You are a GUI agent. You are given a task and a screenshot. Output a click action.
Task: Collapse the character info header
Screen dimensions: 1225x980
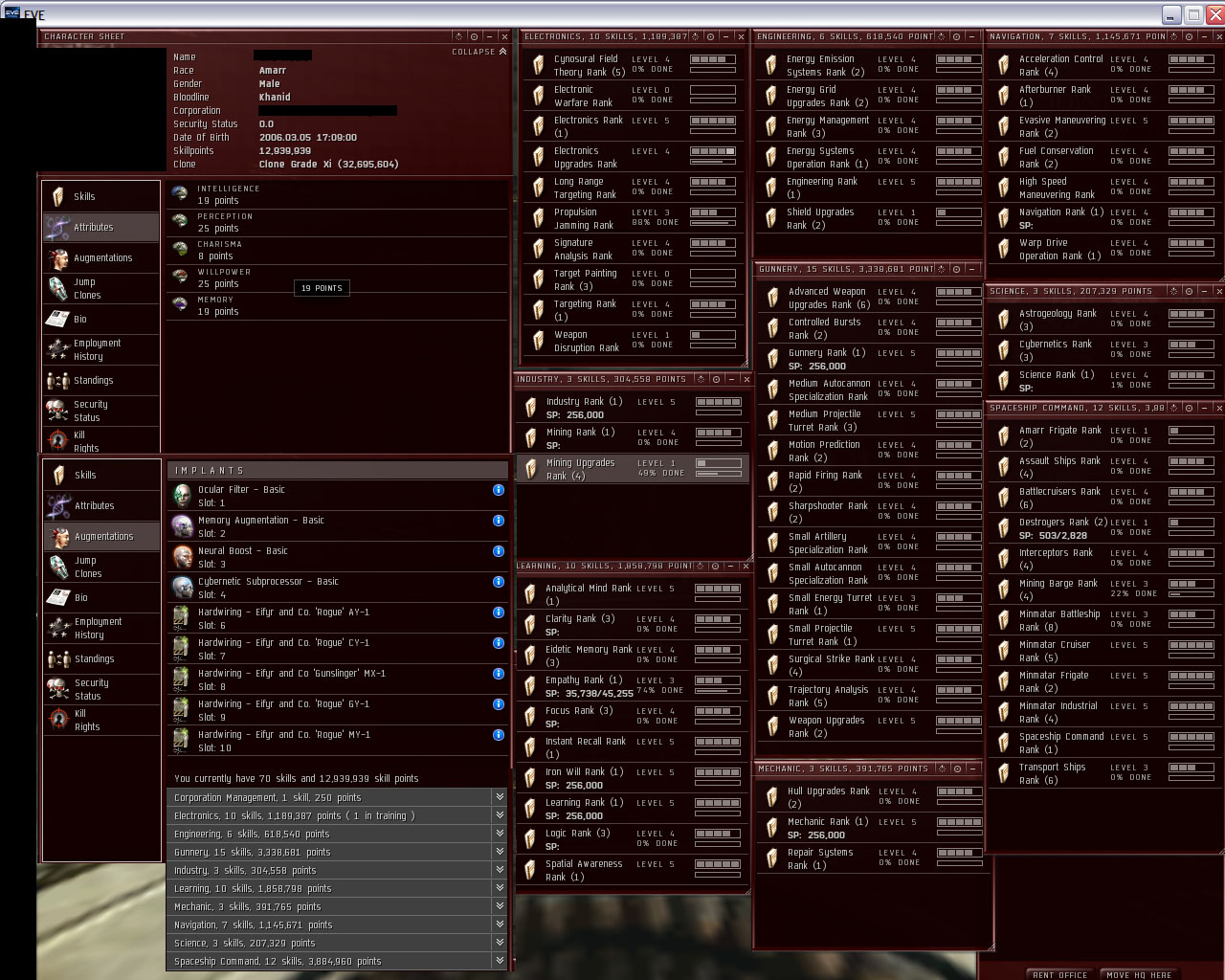click(x=479, y=52)
